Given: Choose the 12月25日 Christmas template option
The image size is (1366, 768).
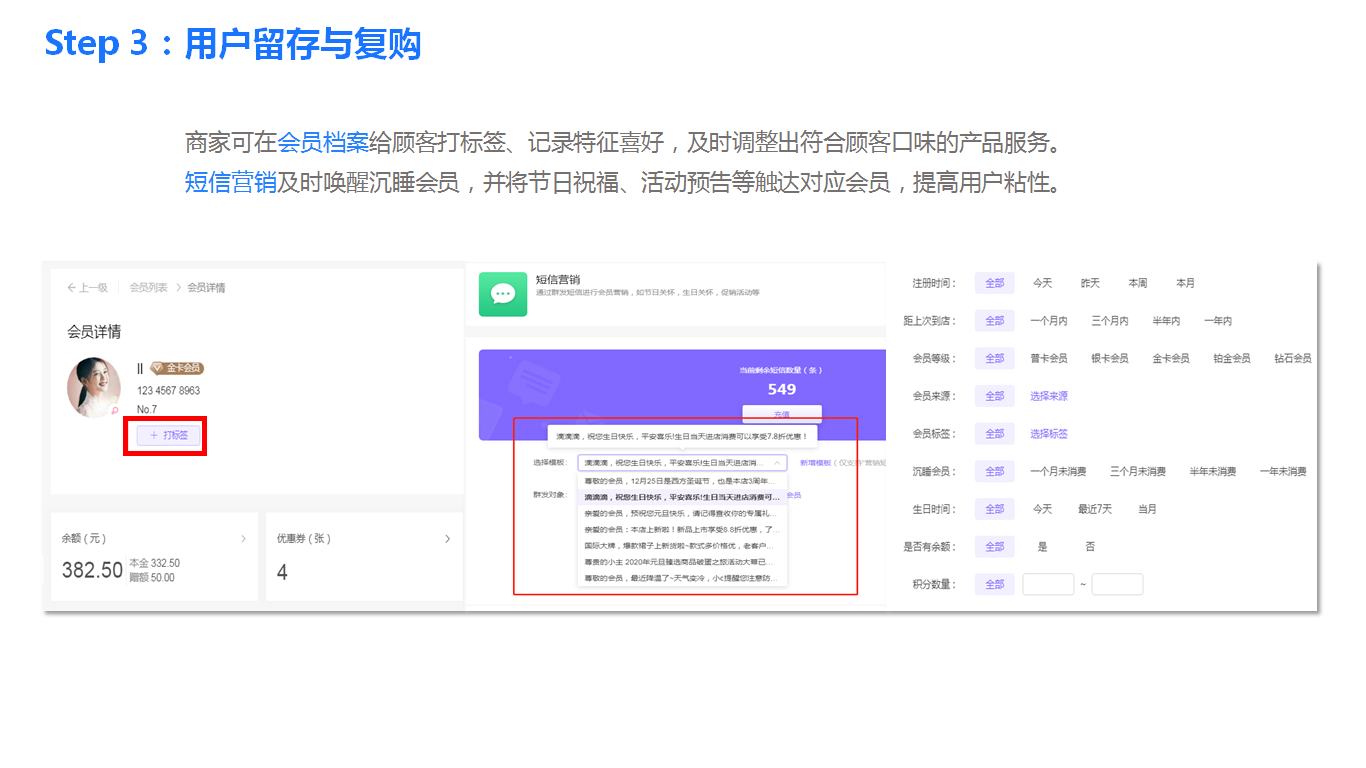Looking at the screenshot, I should click(680, 481).
